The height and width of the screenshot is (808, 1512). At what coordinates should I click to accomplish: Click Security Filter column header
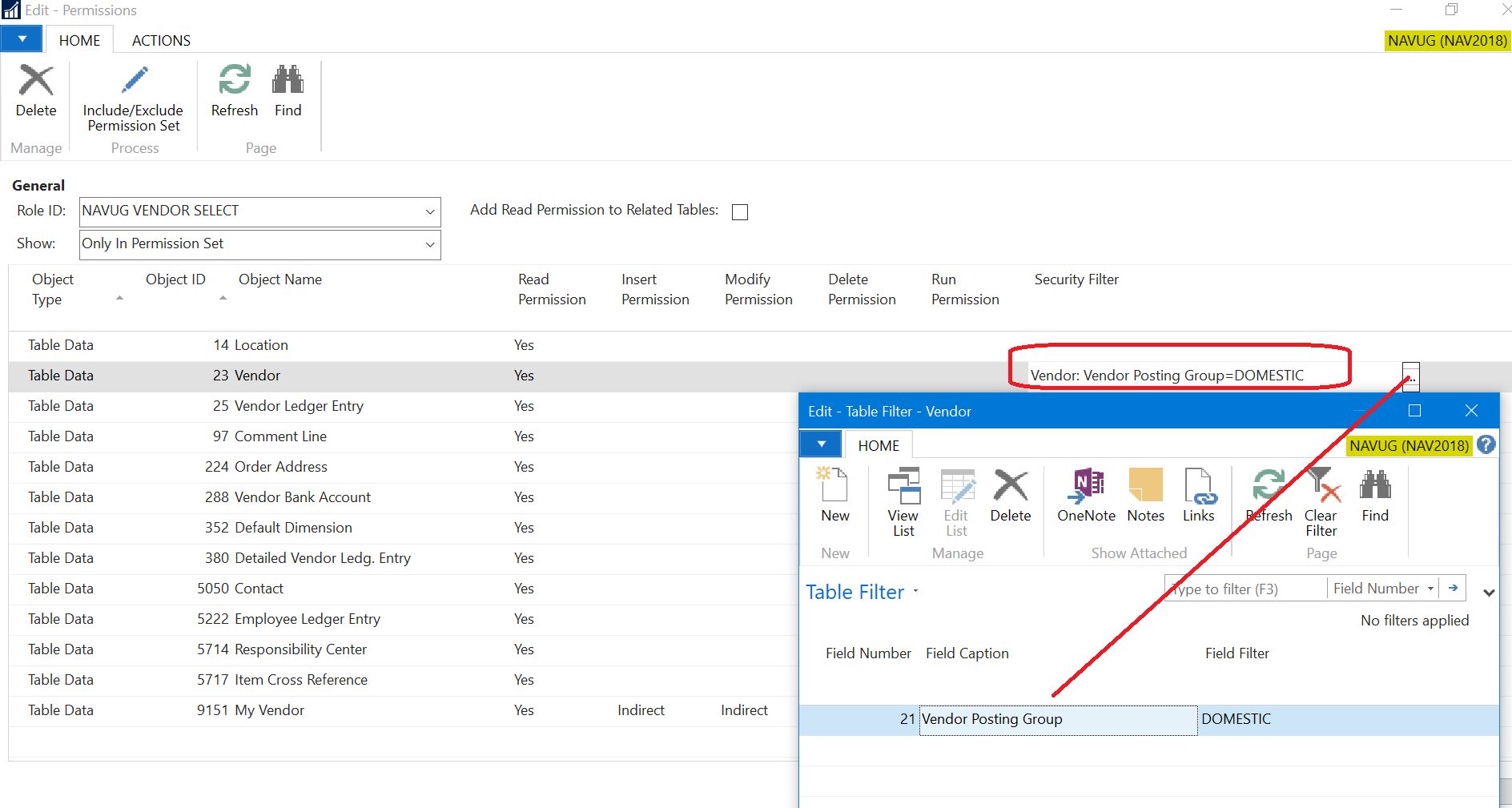[x=1076, y=279]
